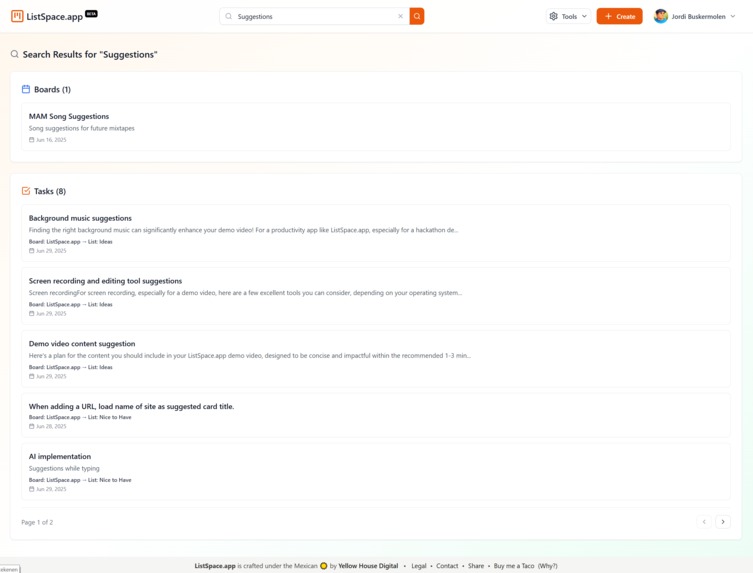Open Screen recording and editing tool suggestions task

[376, 296]
